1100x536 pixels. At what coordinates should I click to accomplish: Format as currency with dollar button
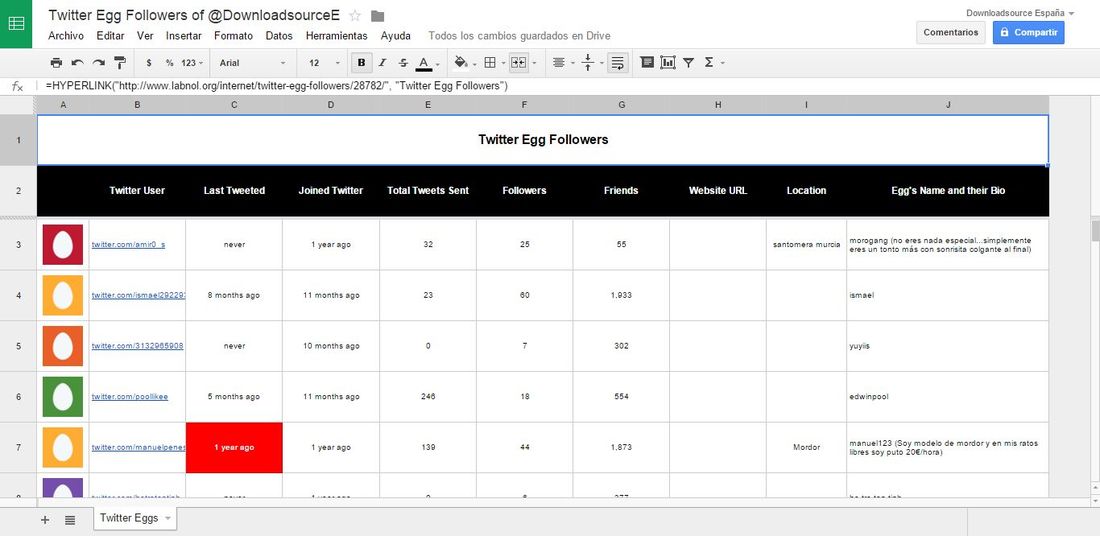[149, 63]
